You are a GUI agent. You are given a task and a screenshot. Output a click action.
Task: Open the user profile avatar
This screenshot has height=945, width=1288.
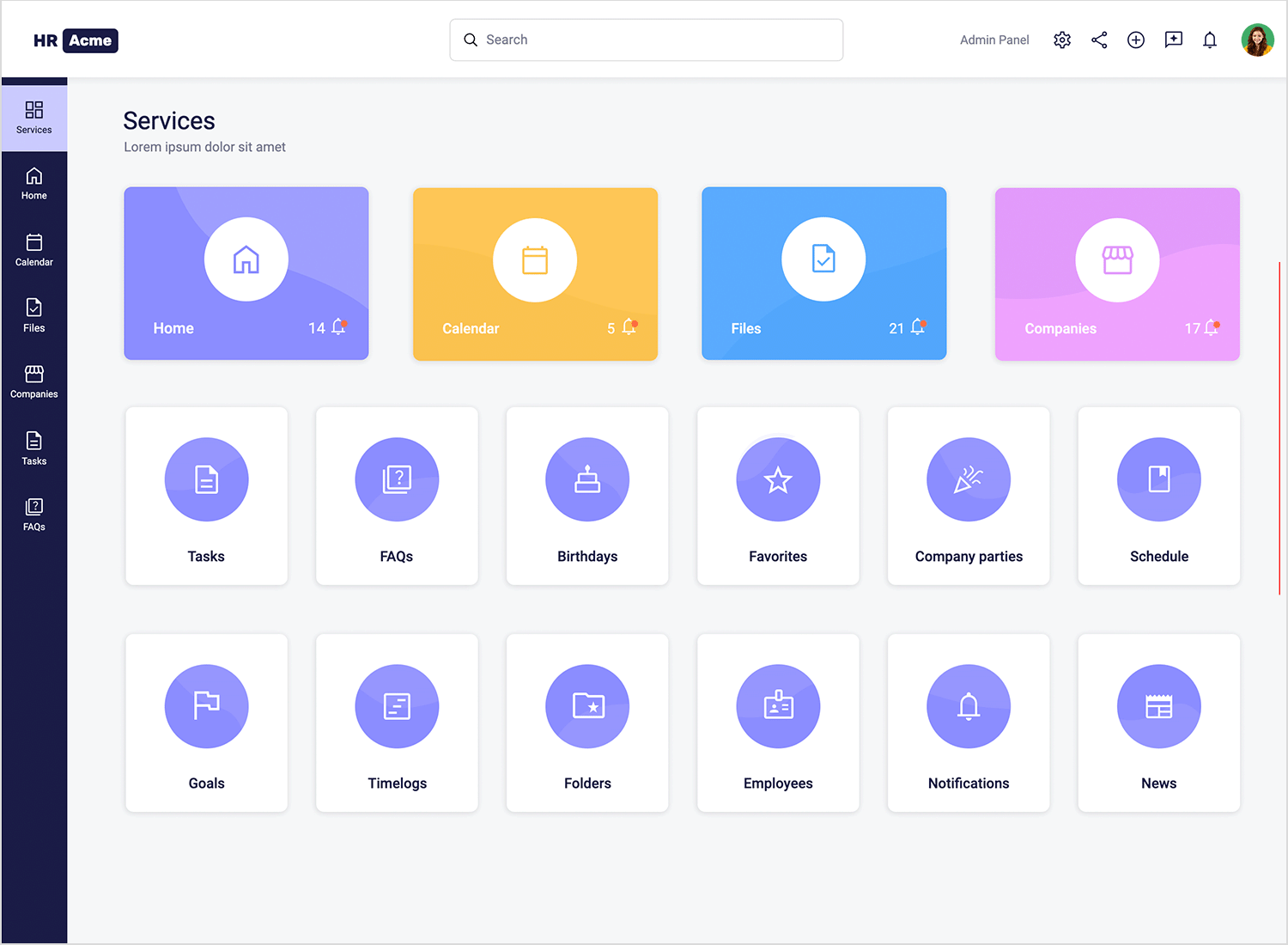[x=1257, y=40]
